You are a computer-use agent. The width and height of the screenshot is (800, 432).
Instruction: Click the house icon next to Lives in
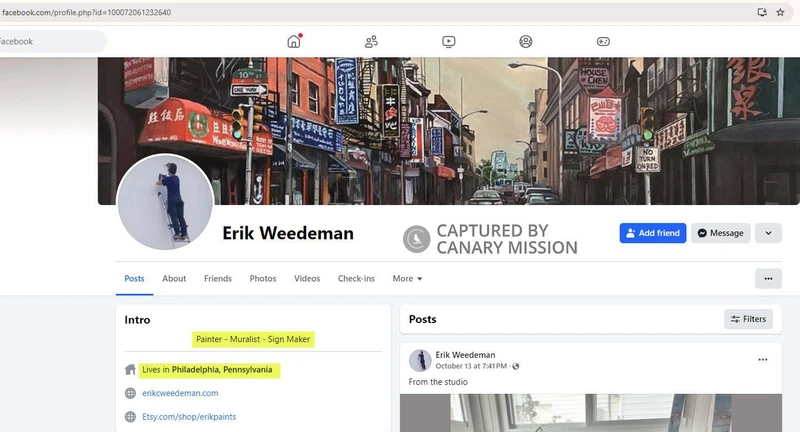[x=130, y=370]
